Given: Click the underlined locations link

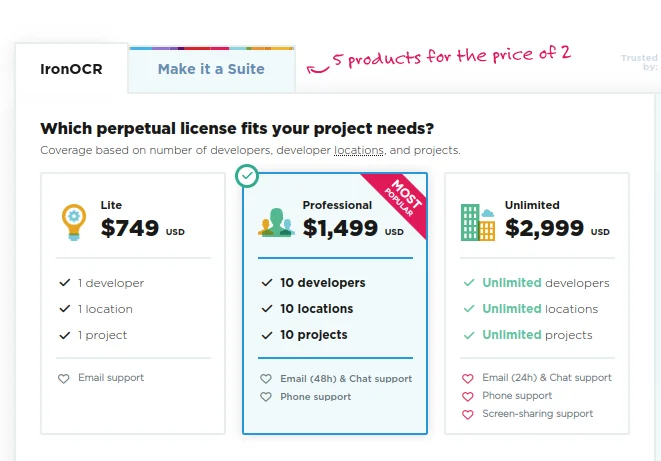Looking at the screenshot, I should 358,150.
